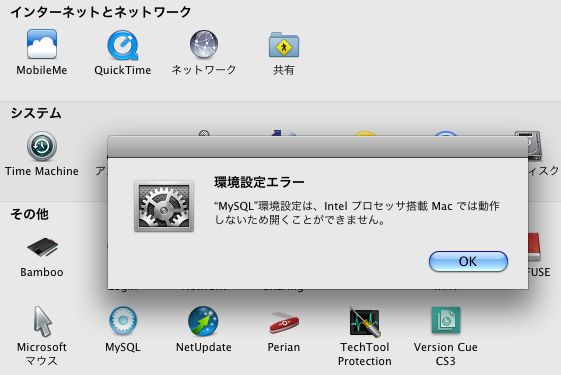561x375 pixels.
Task: Click the partially hidden disk icon behind the dialog
Action: click(533, 145)
